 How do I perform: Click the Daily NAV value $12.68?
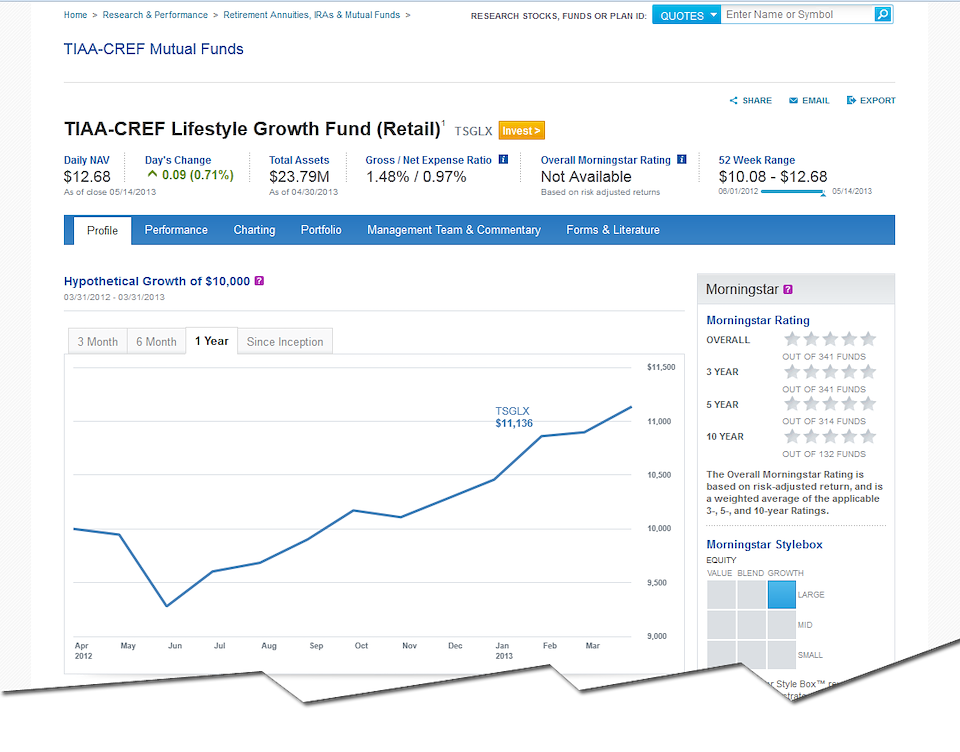tap(87, 177)
